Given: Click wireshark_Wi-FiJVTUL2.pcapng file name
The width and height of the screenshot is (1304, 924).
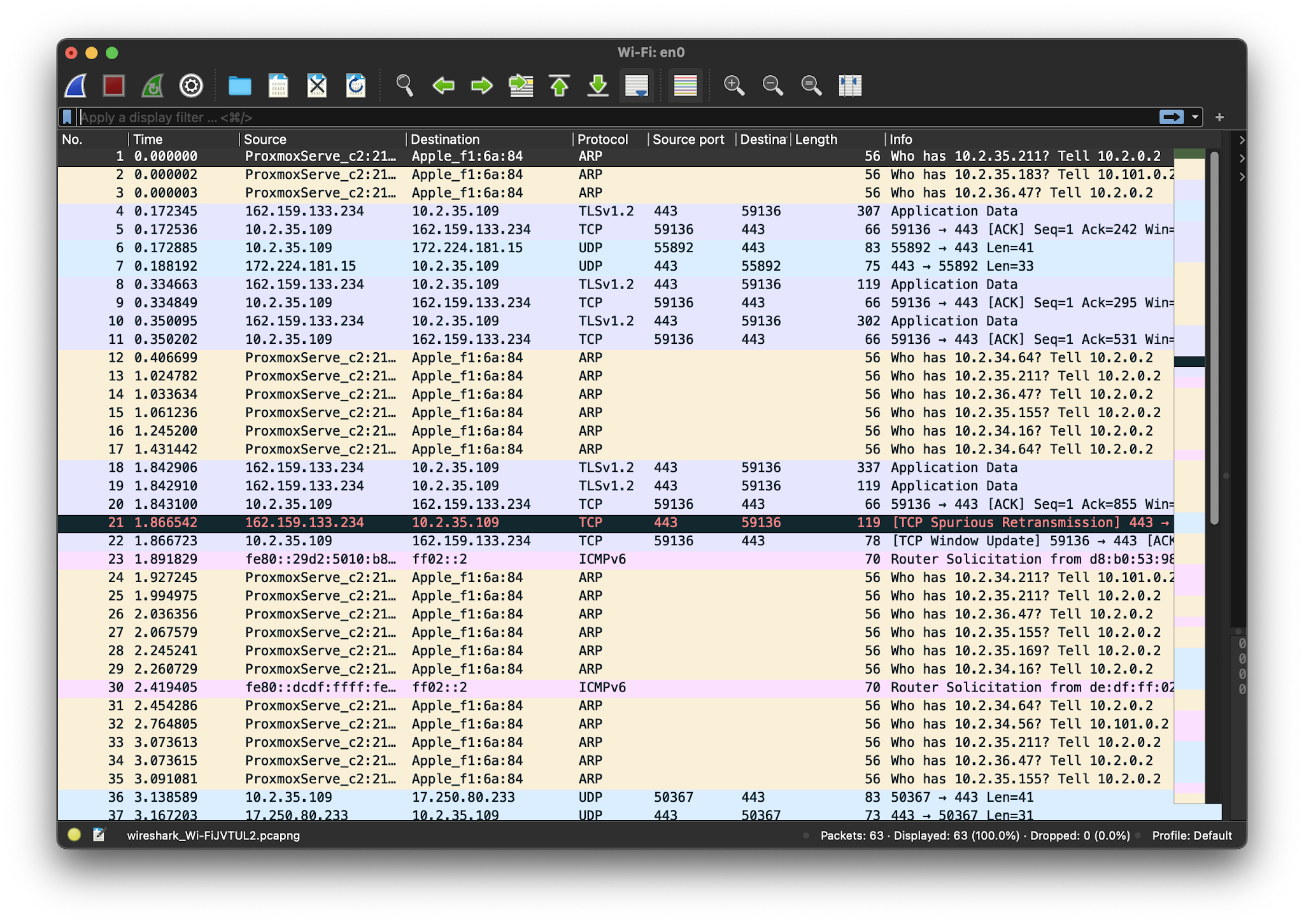Looking at the screenshot, I should click(213, 835).
